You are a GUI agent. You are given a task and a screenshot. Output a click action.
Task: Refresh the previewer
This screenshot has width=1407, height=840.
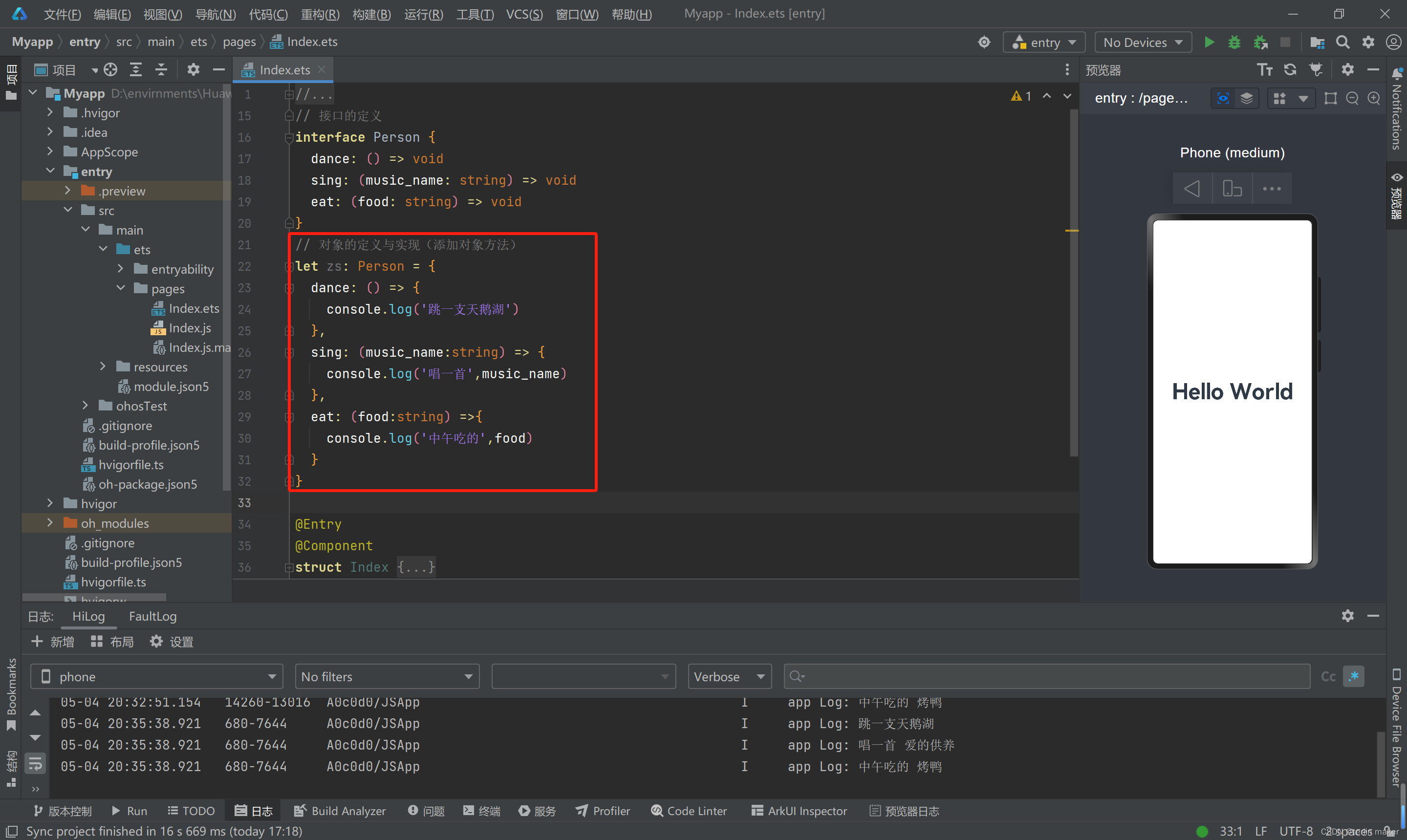[x=1290, y=69]
